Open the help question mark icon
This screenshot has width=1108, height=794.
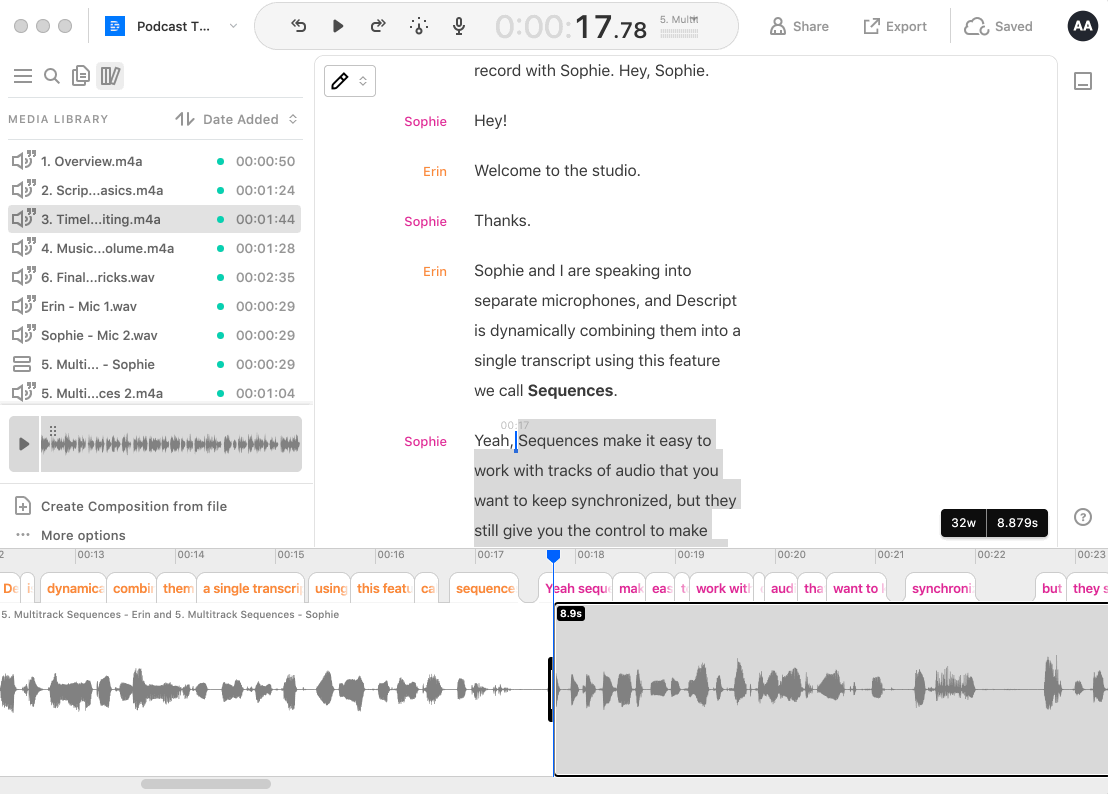(1083, 517)
